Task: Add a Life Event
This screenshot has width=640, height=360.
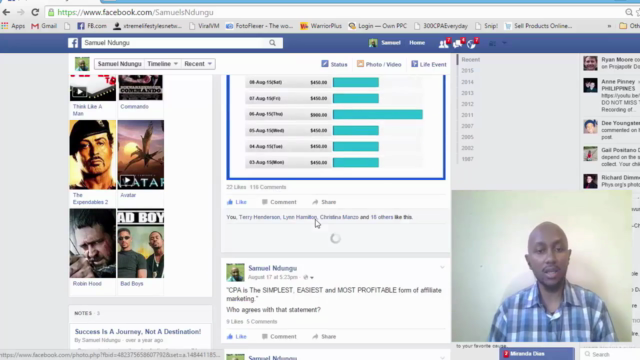Action: pos(429,64)
